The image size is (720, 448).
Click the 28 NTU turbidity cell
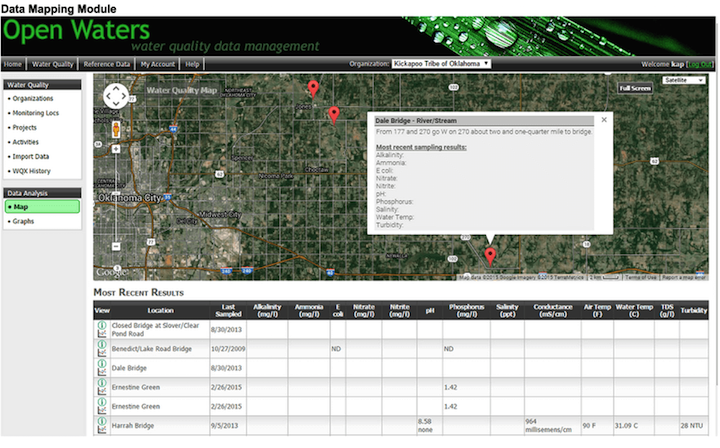tap(692, 426)
